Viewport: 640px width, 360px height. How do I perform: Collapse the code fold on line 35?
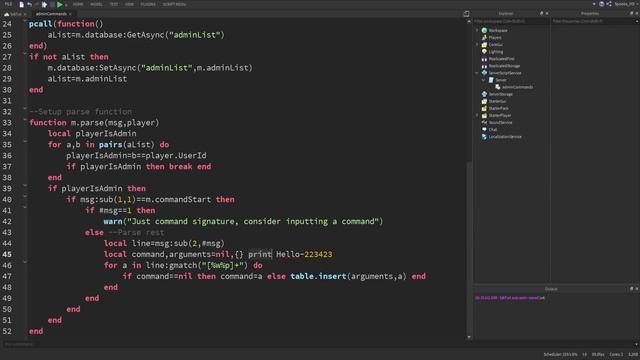coord(25,141)
